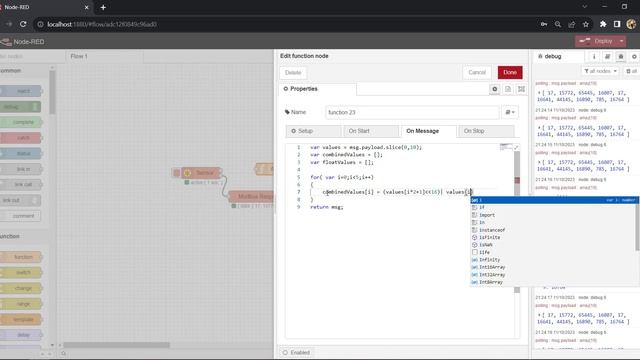Open node properties settings gear icon

(x=495, y=89)
